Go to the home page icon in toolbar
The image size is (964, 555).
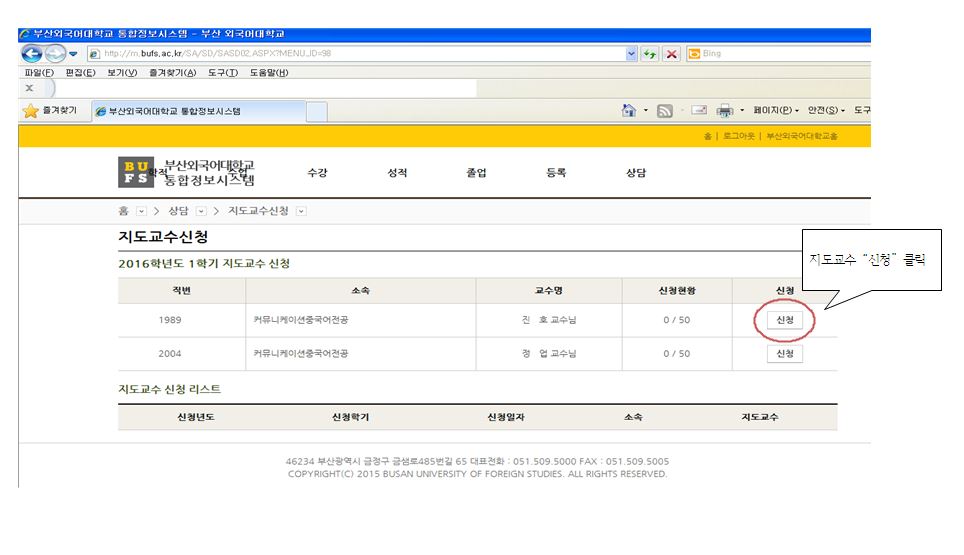(x=629, y=110)
